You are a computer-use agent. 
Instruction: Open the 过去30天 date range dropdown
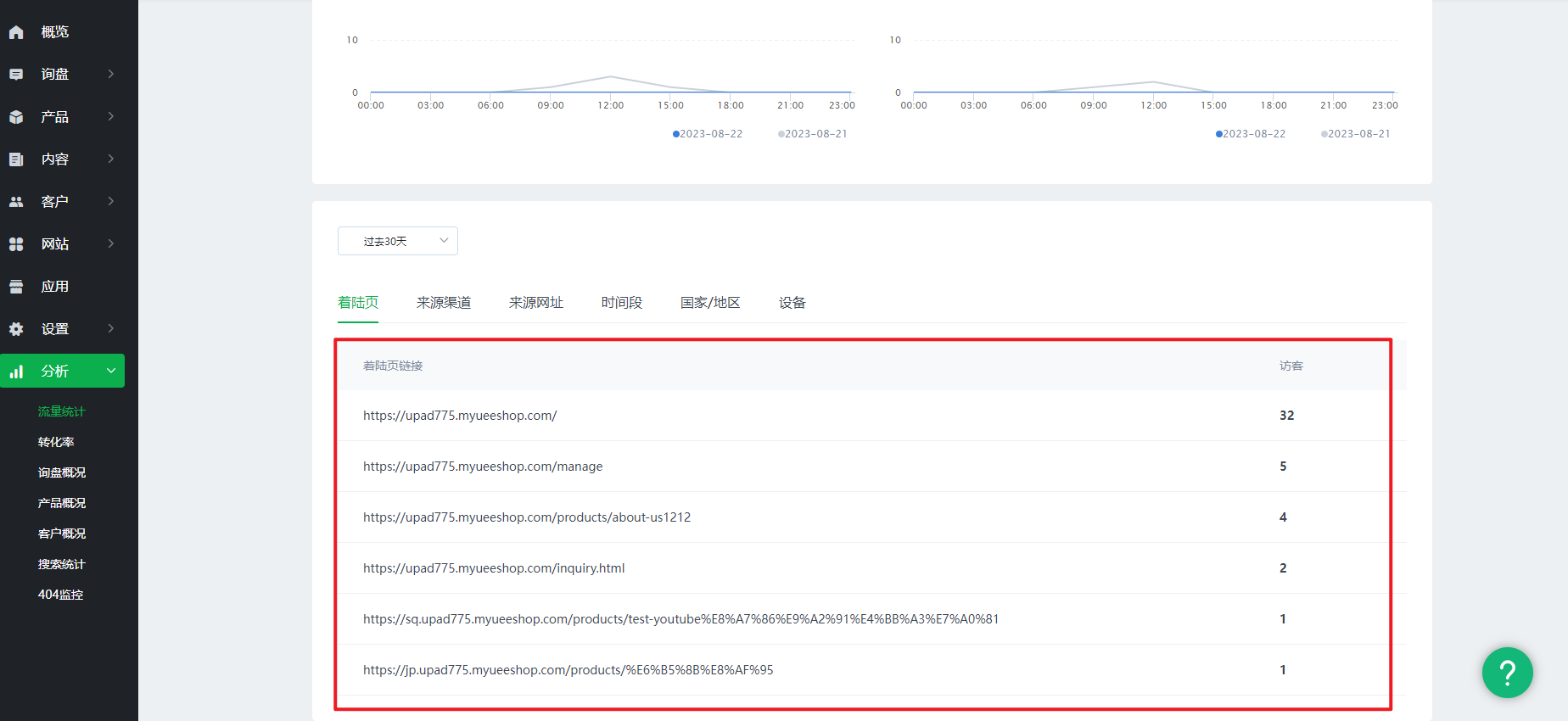(x=398, y=241)
